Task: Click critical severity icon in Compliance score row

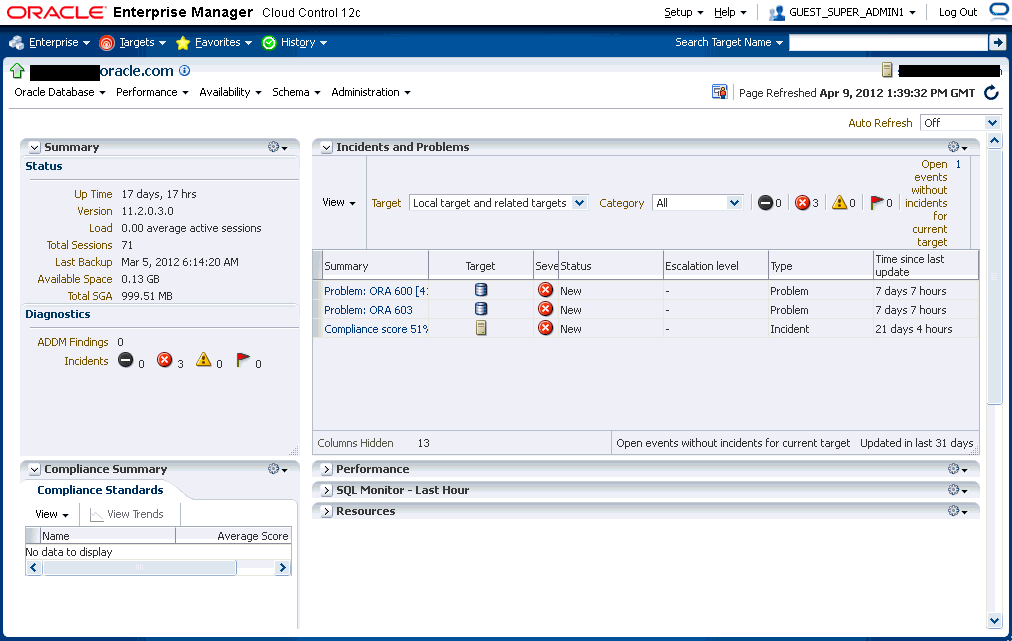Action: pyautogui.click(x=545, y=328)
